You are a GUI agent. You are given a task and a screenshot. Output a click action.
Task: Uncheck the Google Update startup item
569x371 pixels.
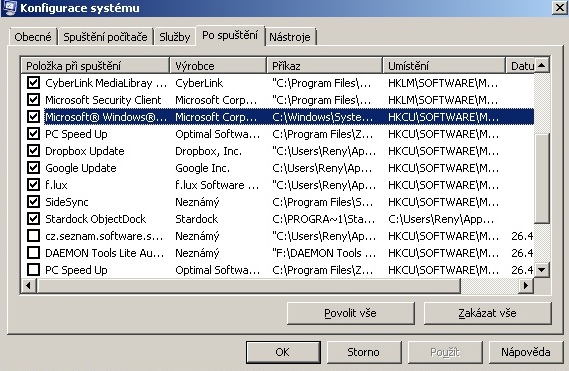[33, 168]
